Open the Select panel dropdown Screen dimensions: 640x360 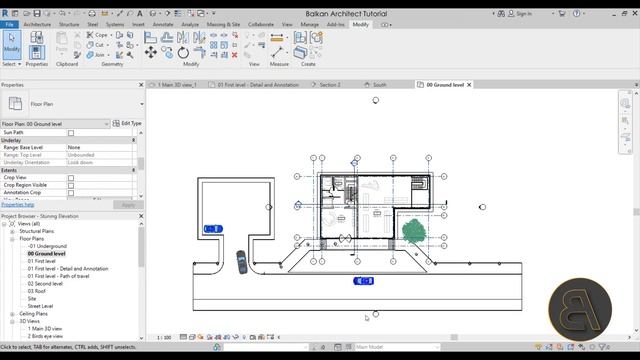tap(11, 64)
